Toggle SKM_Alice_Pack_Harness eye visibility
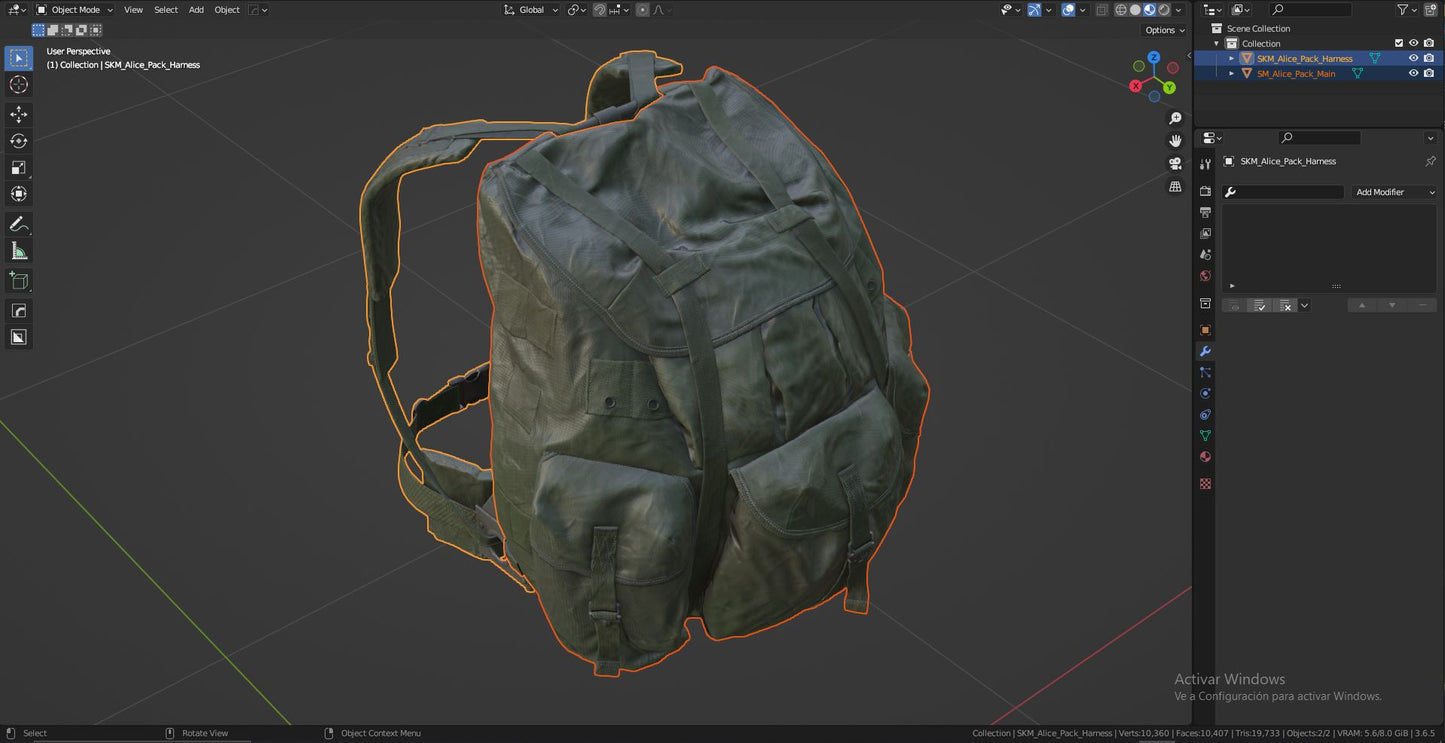 pos(1413,58)
